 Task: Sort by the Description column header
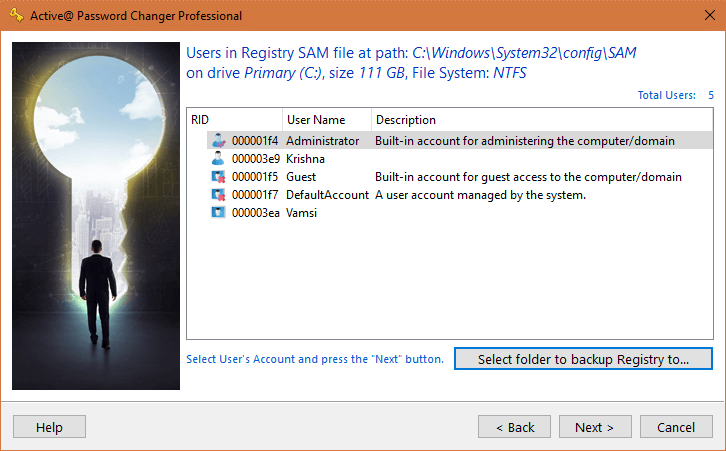click(542, 120)
